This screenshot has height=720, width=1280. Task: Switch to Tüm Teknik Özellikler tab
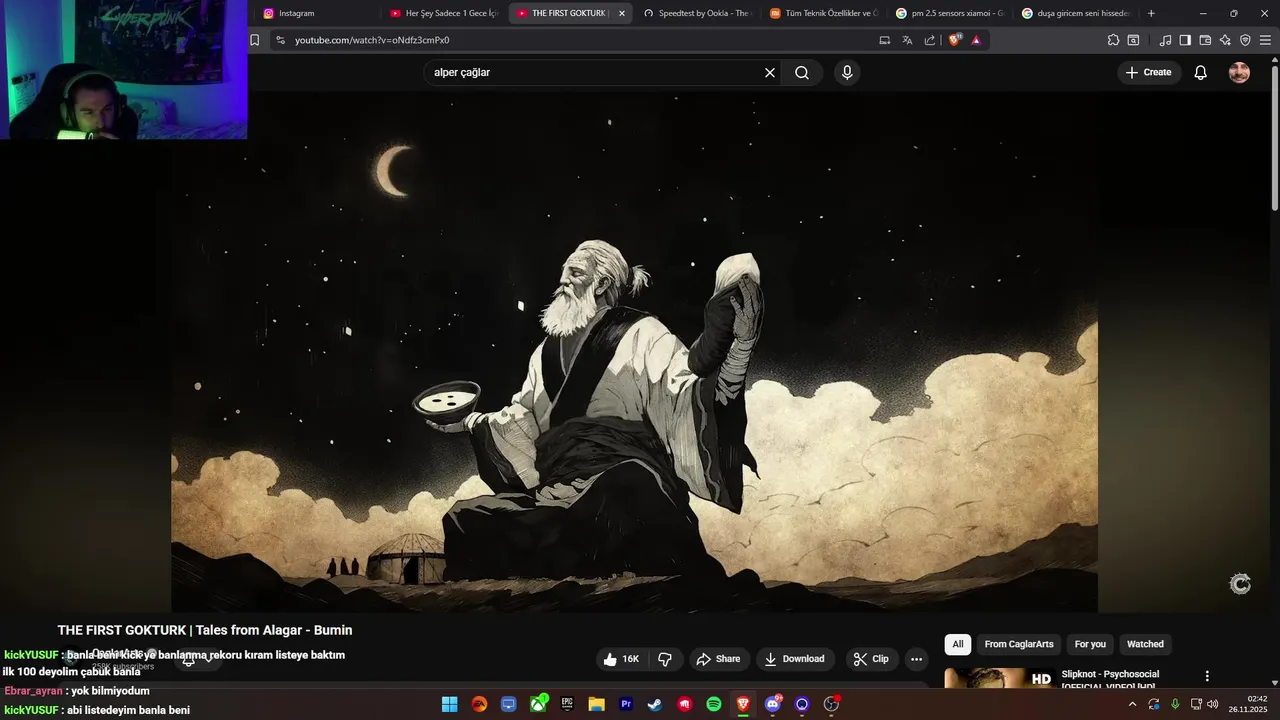(822, 13)
